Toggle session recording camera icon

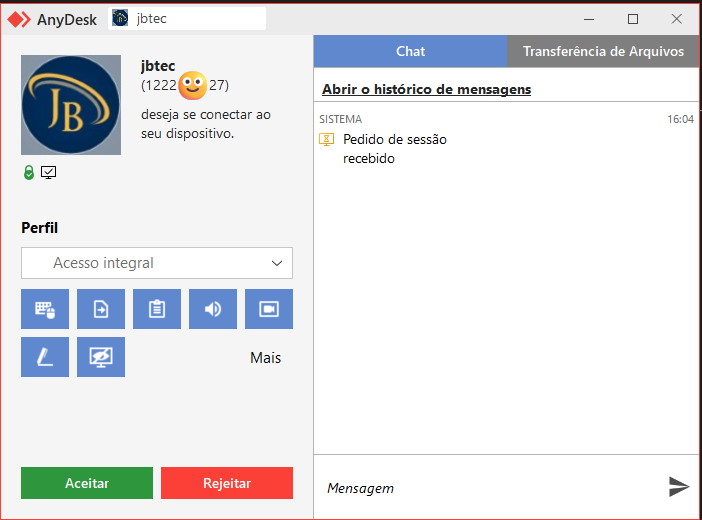(269, 309)
